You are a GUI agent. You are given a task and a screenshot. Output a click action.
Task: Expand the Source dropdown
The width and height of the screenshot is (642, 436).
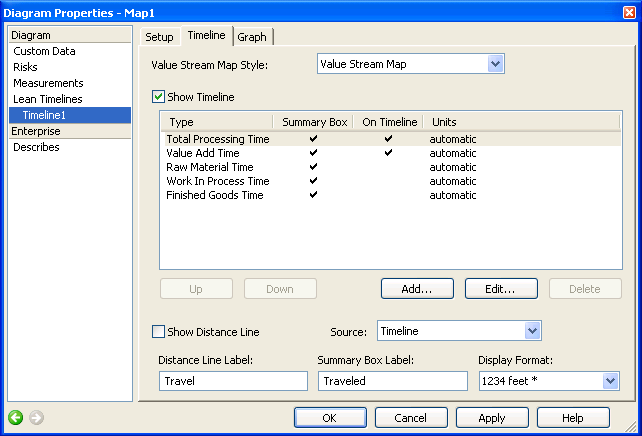(532, 331)
